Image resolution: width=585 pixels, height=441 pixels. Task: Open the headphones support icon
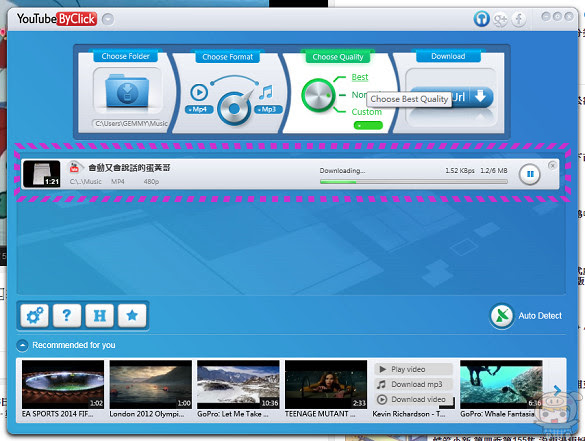click(x=482, y=18)
